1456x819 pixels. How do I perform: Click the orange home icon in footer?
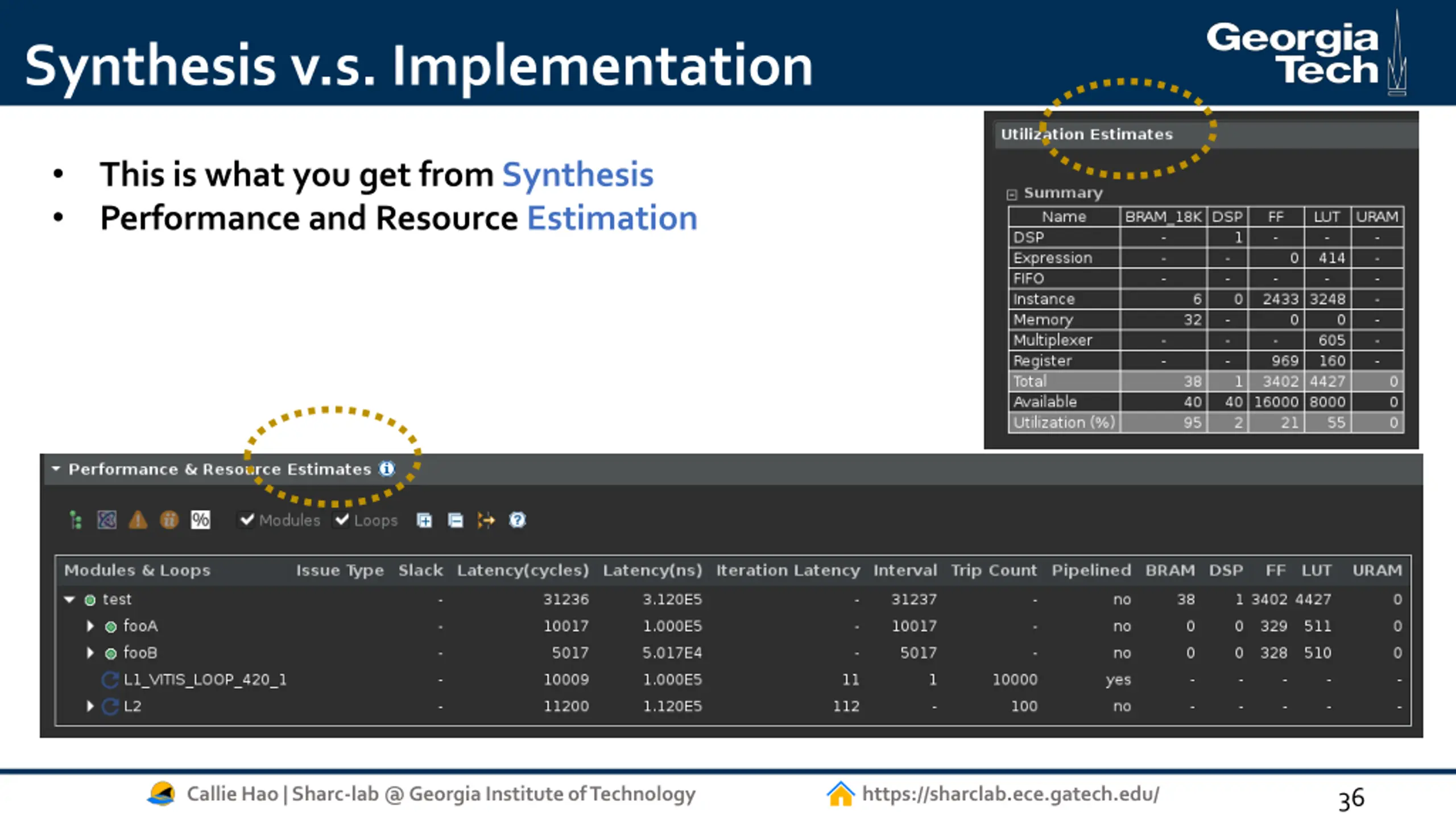[840, 794]
